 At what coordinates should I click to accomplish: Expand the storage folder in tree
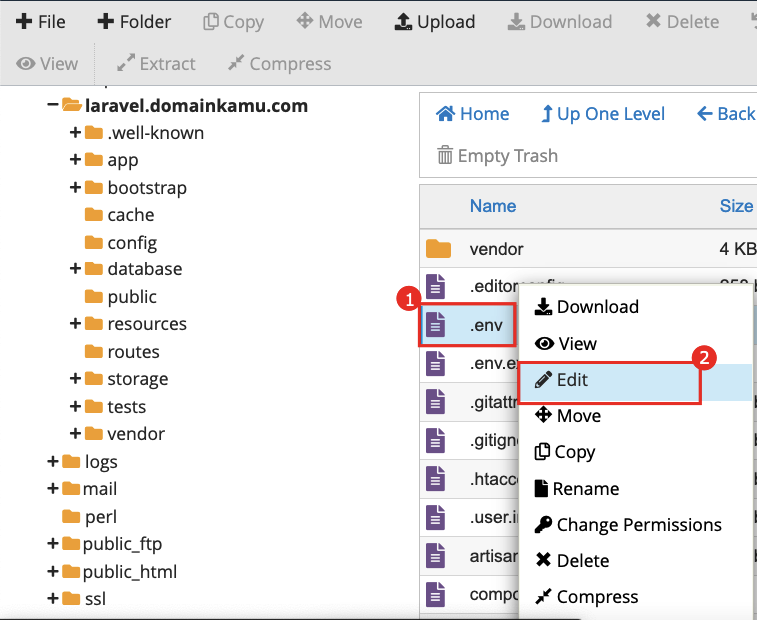(x=75, y=379)
